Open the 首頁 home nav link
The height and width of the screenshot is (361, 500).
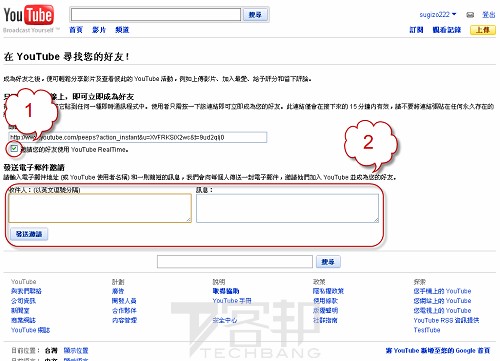pyautogui.click(x=76, y=30)
